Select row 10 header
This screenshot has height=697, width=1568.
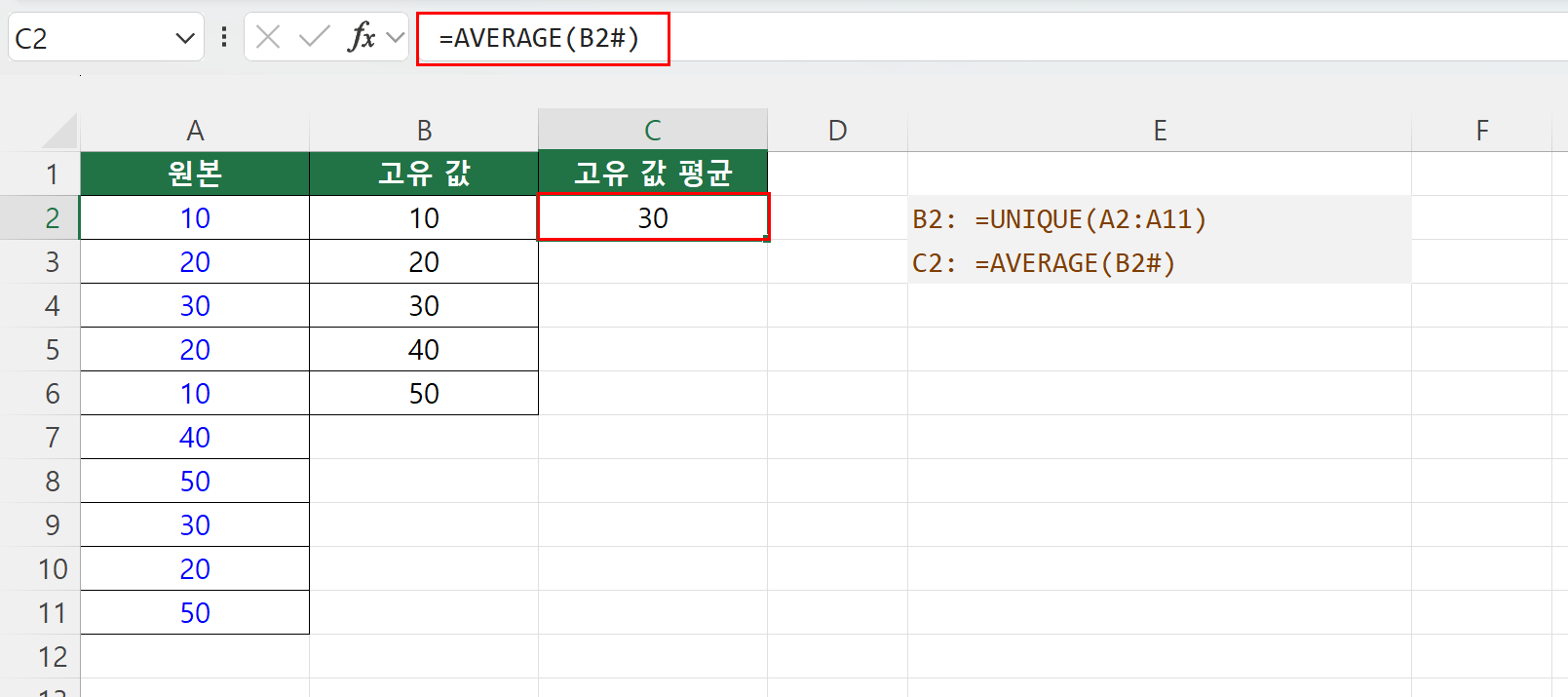coord(40,569)
